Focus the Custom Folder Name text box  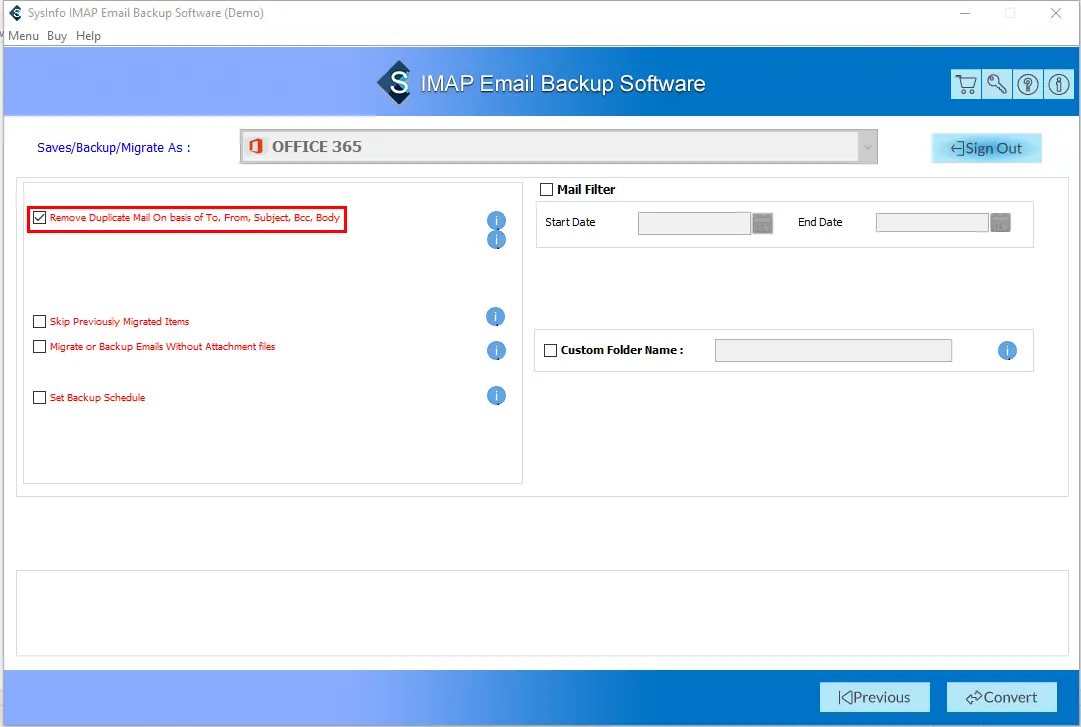(x=834, y=350)
